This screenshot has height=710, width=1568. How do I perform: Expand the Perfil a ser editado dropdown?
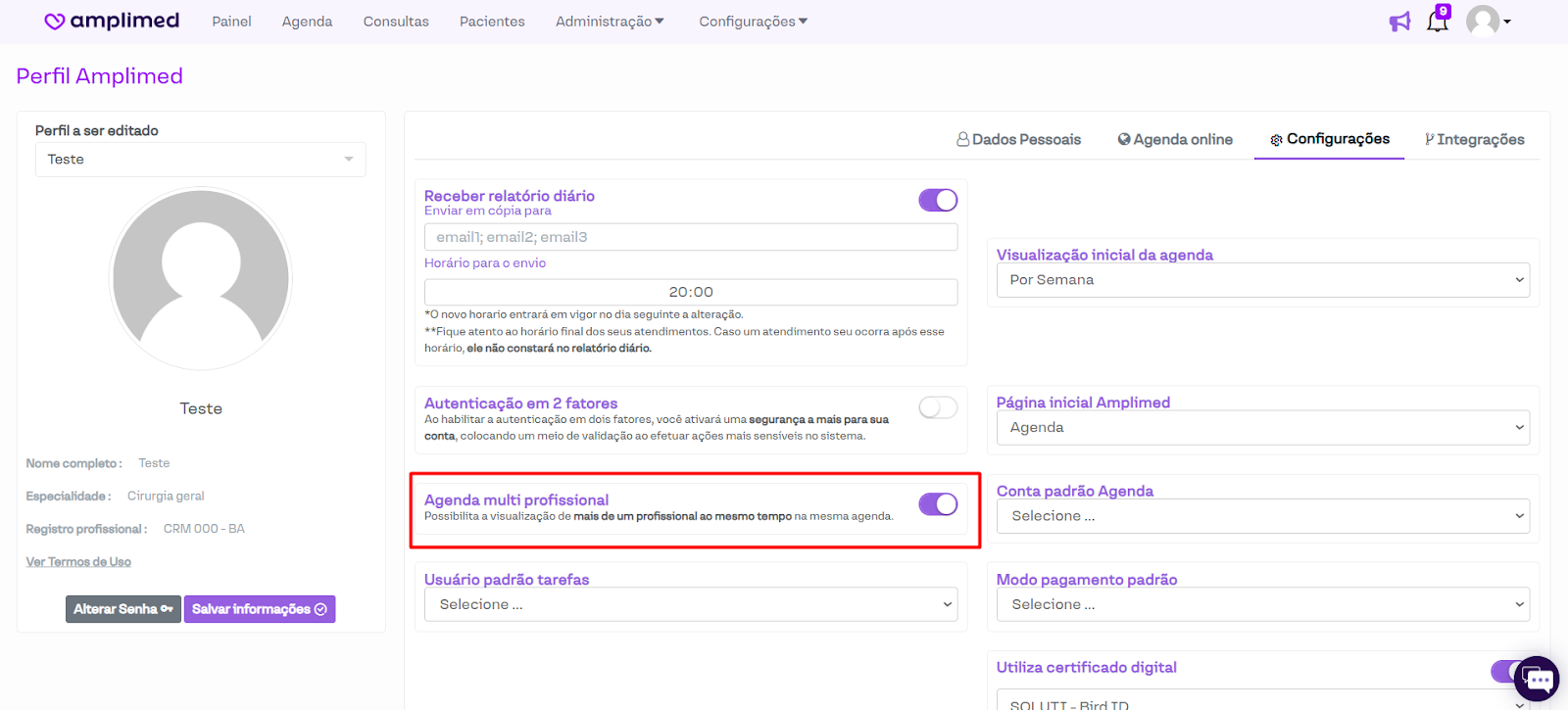tap(201, 160)
